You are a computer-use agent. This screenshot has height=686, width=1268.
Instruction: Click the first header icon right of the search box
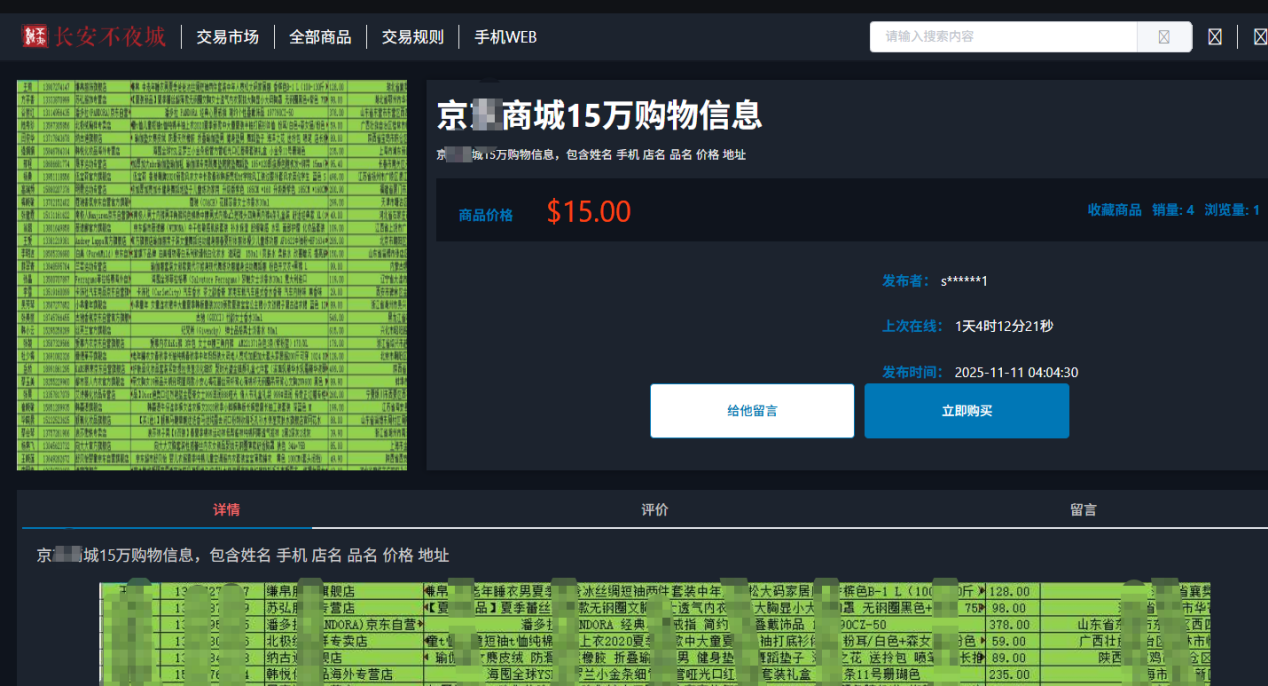[1215, 37]
